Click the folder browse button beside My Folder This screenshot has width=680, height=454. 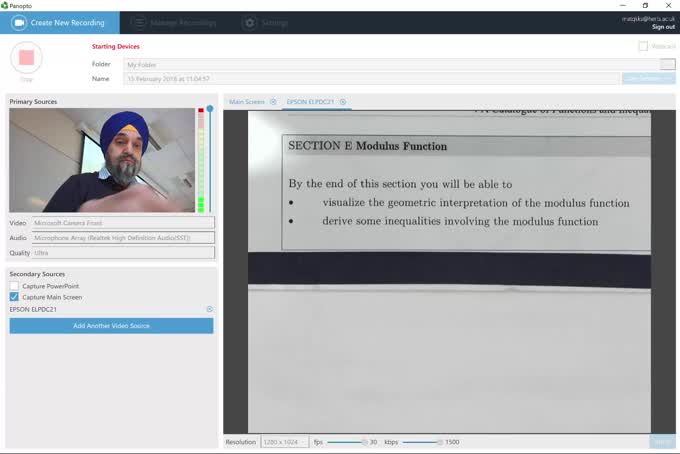[x=667, y=64]
